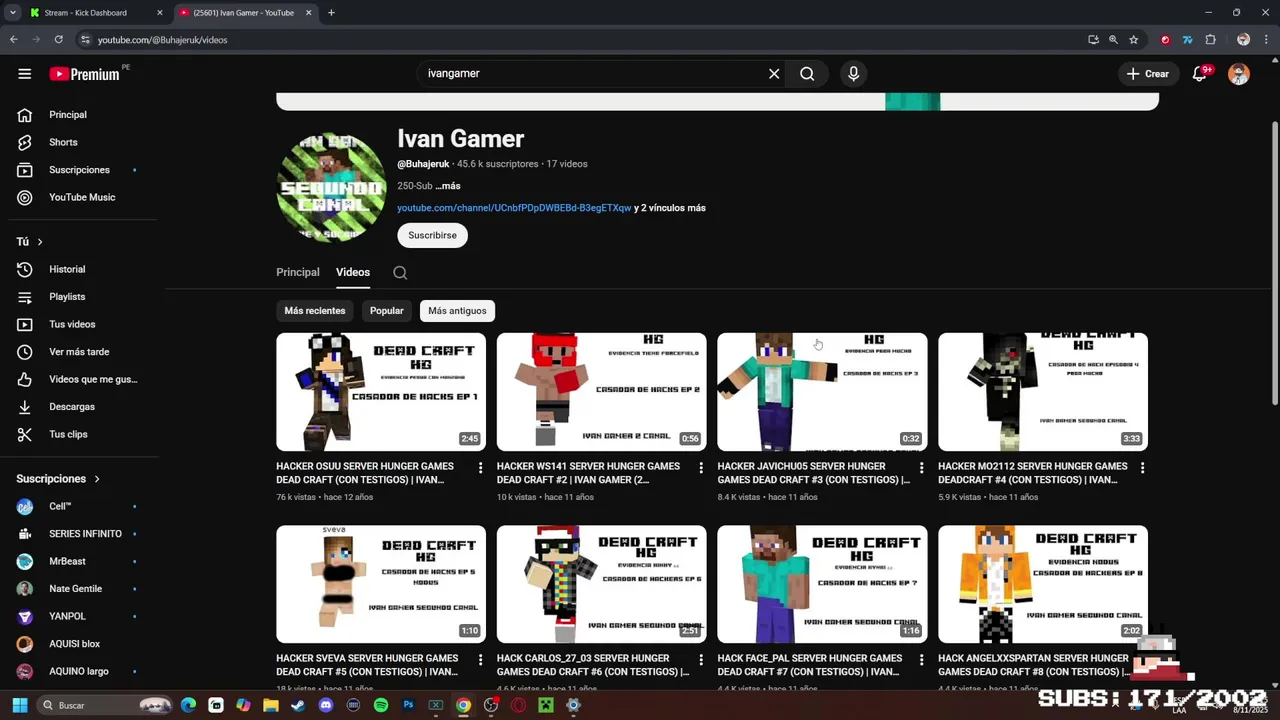Image resolution: width=1280 pixels, height=720 pixels.
Task: Click the magnifier search button
Action: pos(807,74)
